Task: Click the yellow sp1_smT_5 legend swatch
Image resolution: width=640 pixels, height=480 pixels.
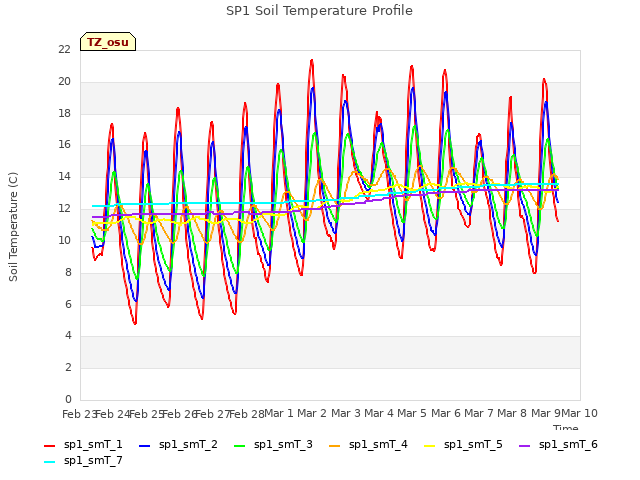Action: pyautogui.click(x=429, y=446)
